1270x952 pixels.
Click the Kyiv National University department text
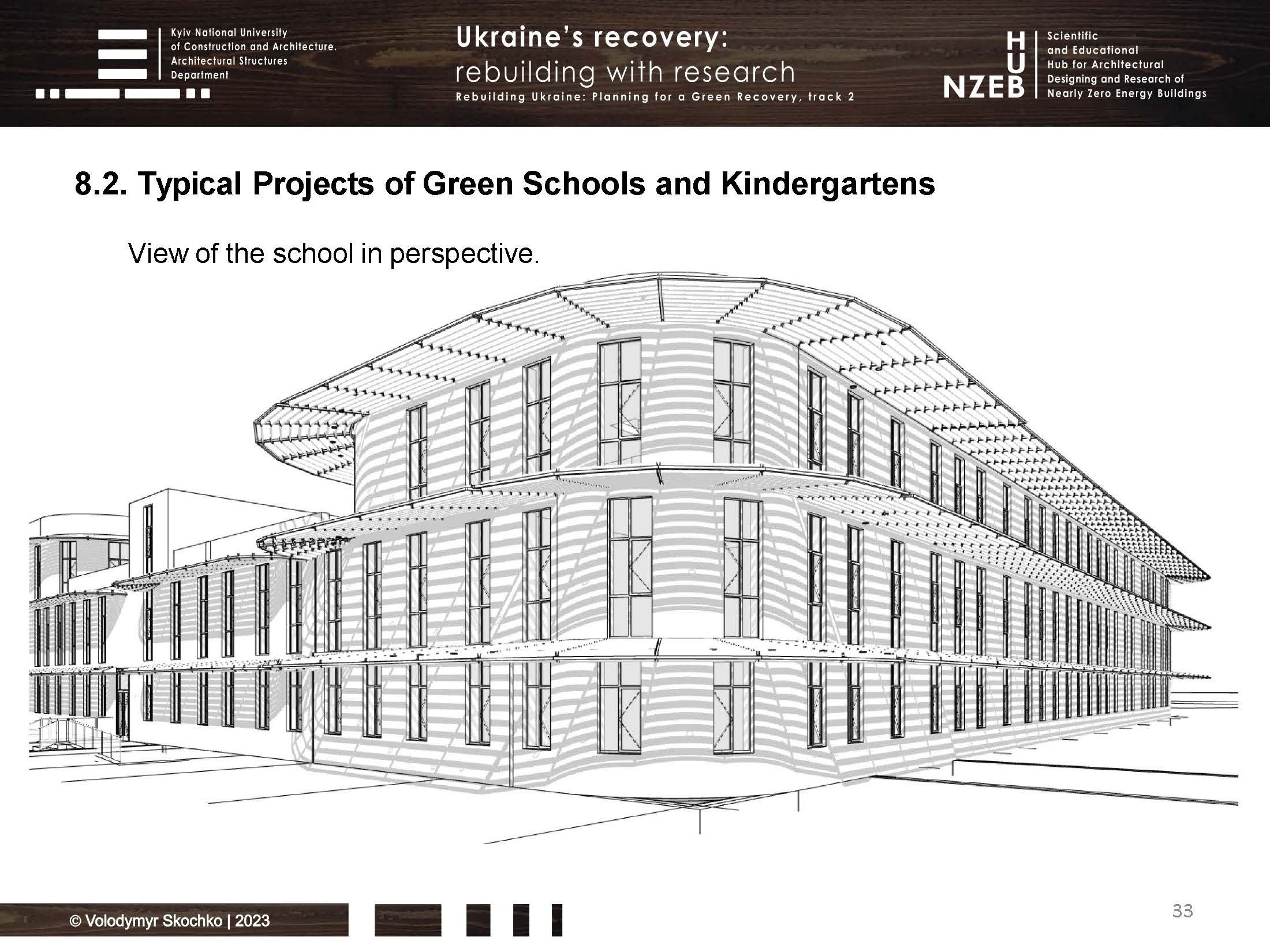pos(253,54)
